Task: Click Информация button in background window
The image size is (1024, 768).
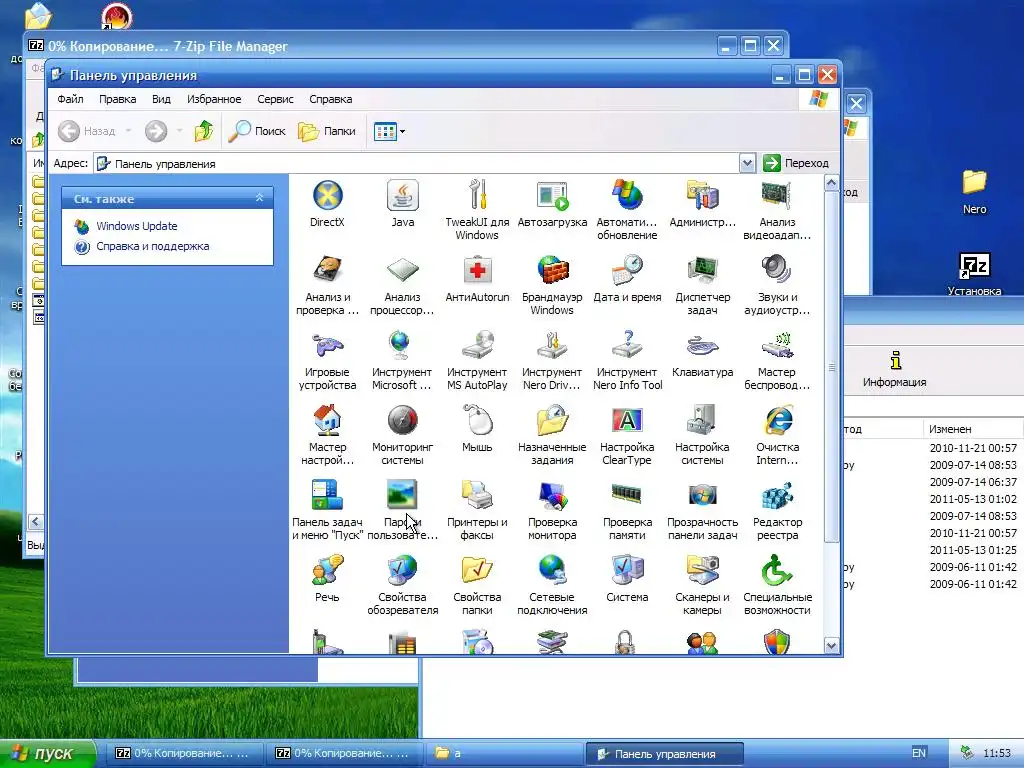Action: coord(895,369)
